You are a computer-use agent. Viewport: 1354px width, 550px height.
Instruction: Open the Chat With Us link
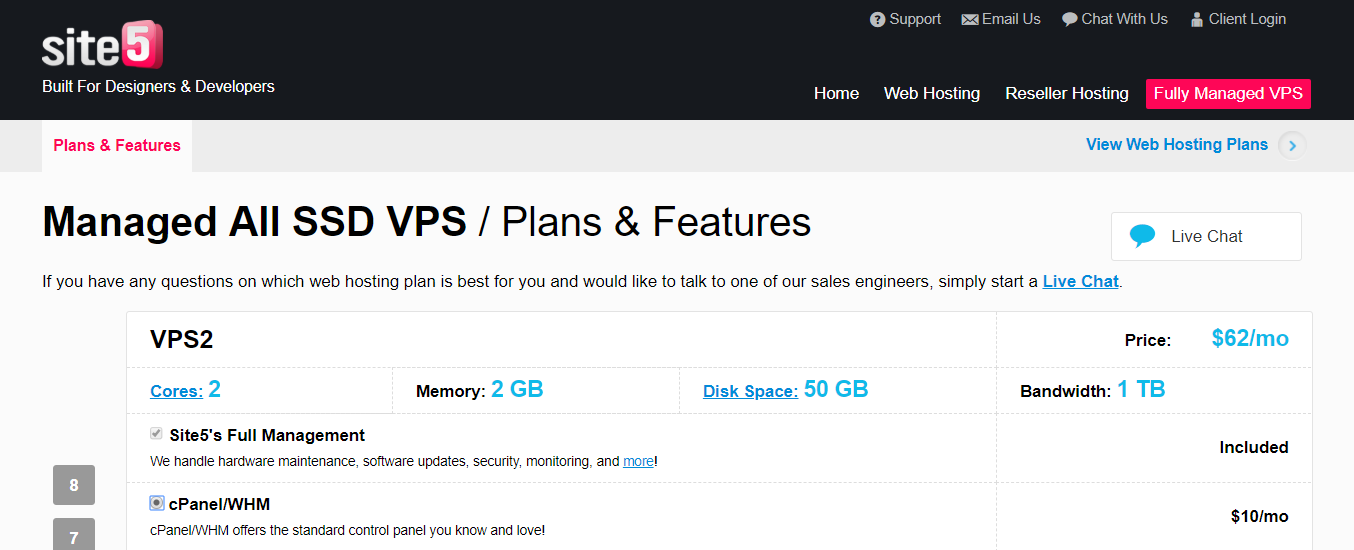tap(1124, 19)
